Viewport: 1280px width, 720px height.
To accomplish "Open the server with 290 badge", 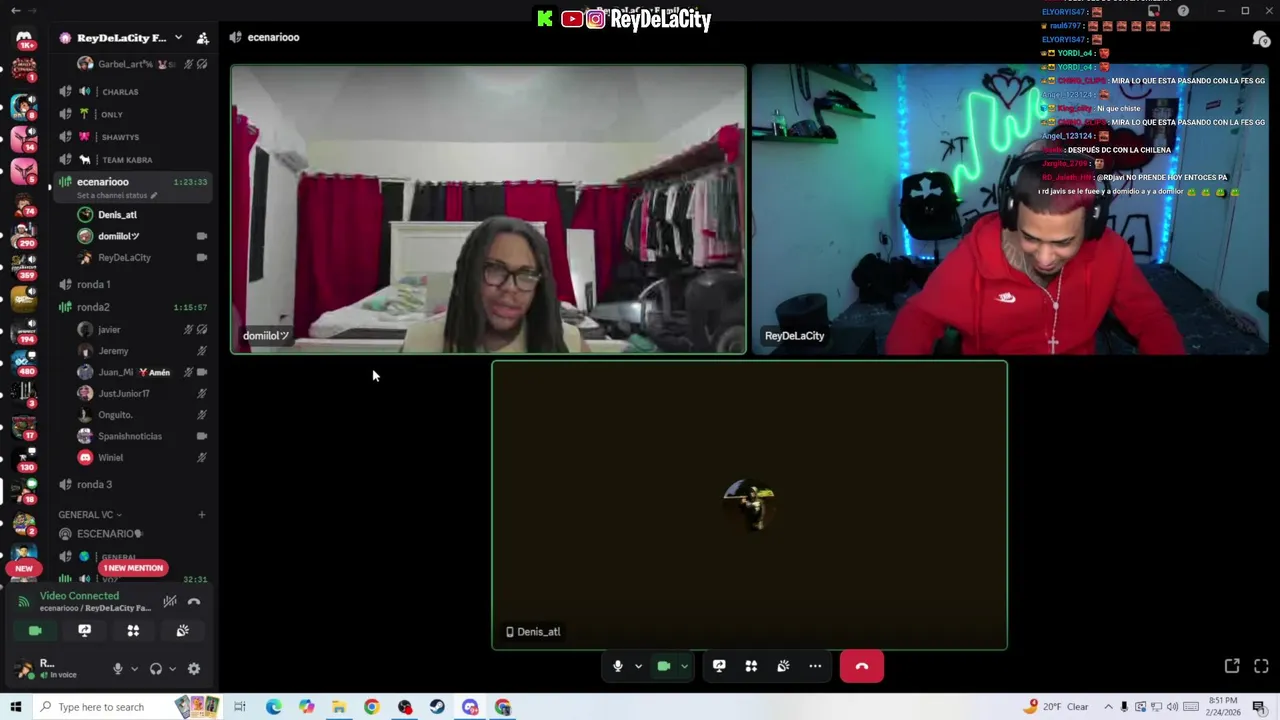I will click(x=24, y=235).
